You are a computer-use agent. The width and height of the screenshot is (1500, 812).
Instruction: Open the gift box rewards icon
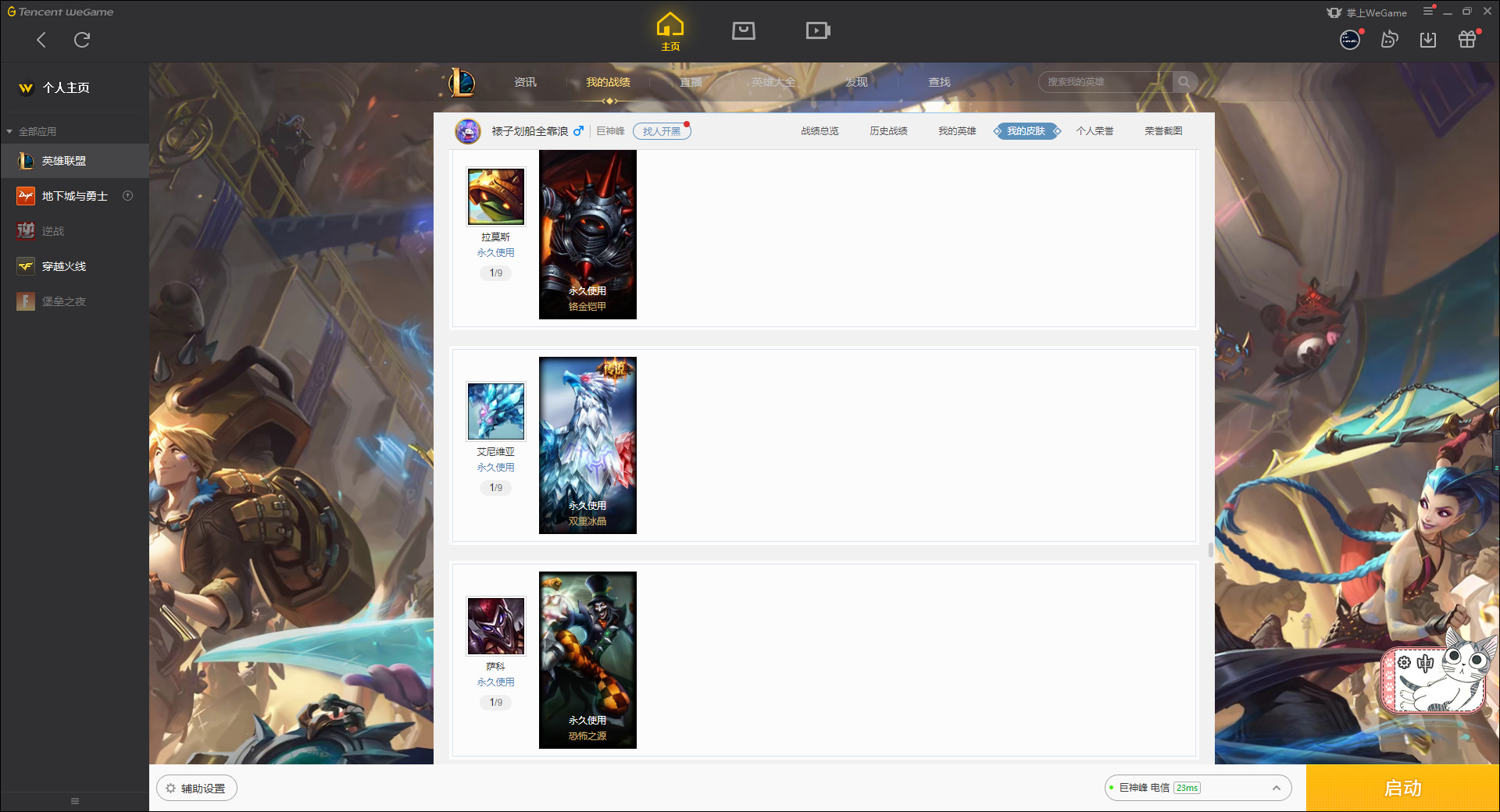(1467, 40)
